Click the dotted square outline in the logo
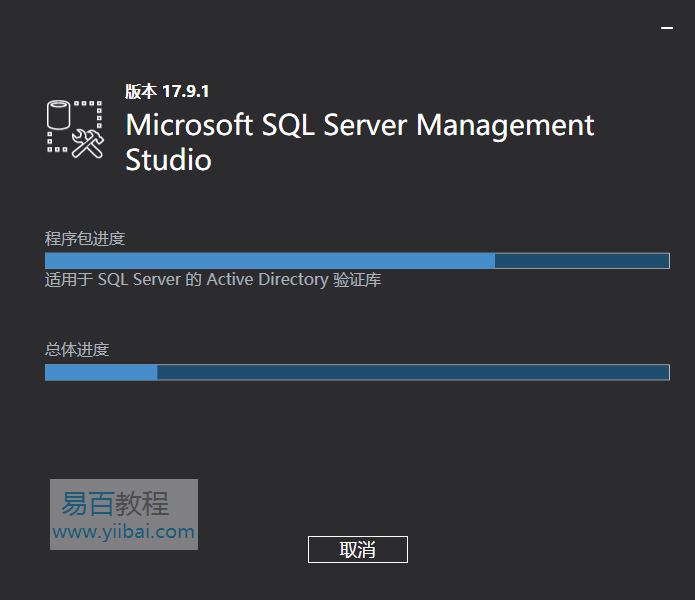695x600 pixels. pyautogui.click(x=75, y=126)
